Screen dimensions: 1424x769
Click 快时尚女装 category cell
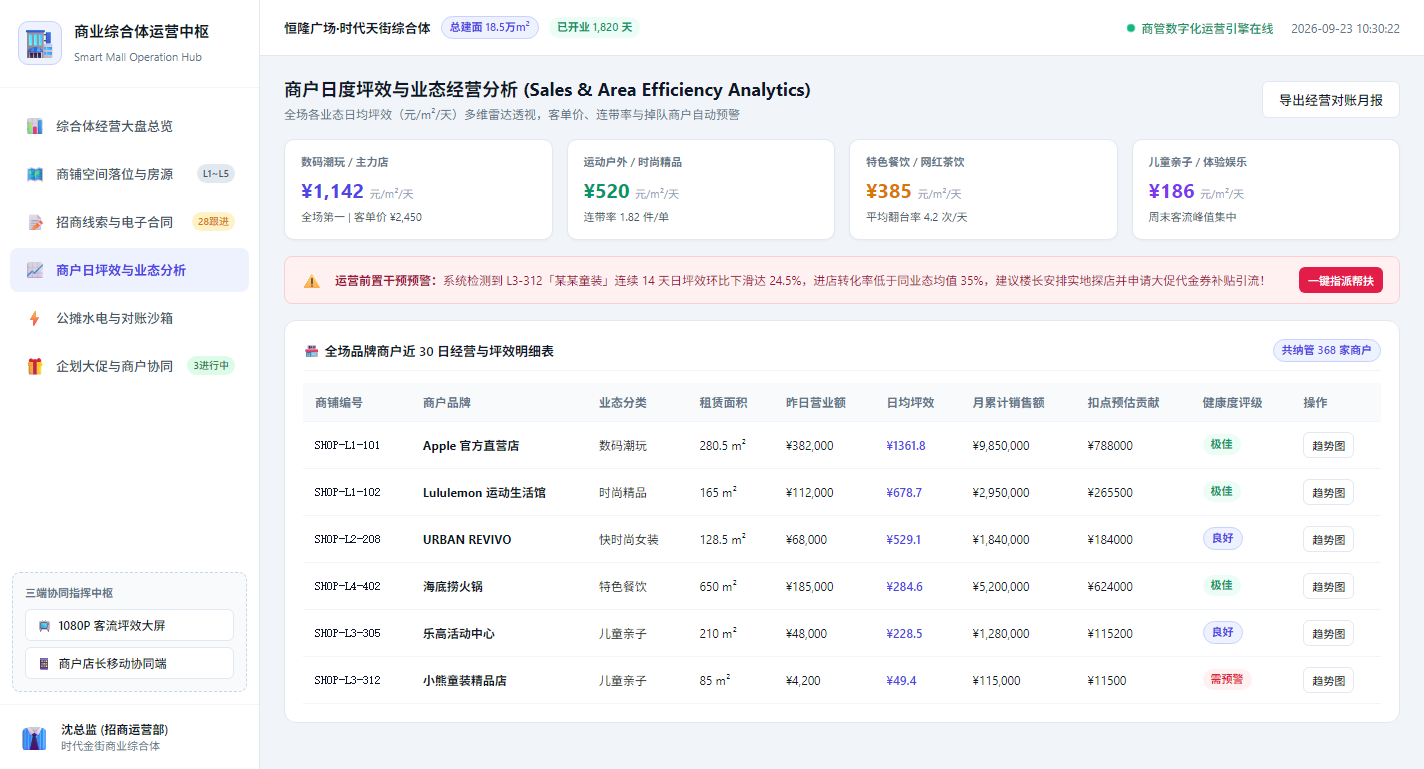click(x=629, y=539)
